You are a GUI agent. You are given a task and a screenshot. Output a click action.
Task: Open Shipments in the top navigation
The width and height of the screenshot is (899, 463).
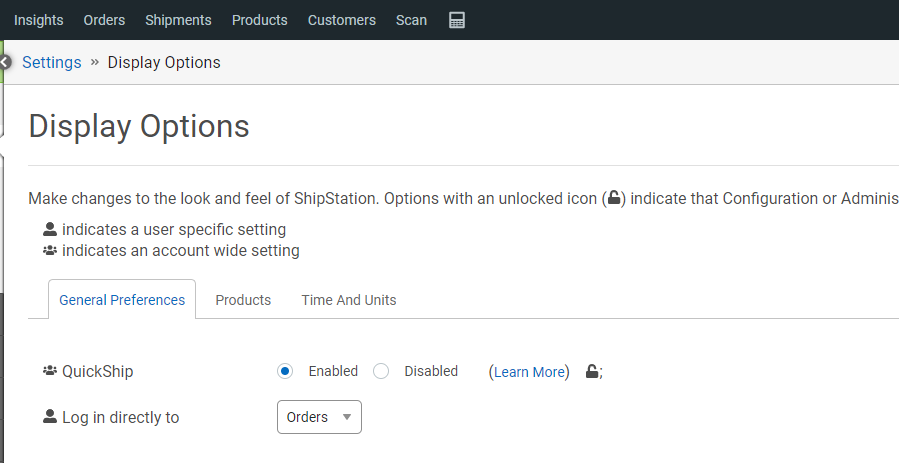[178, 20]
